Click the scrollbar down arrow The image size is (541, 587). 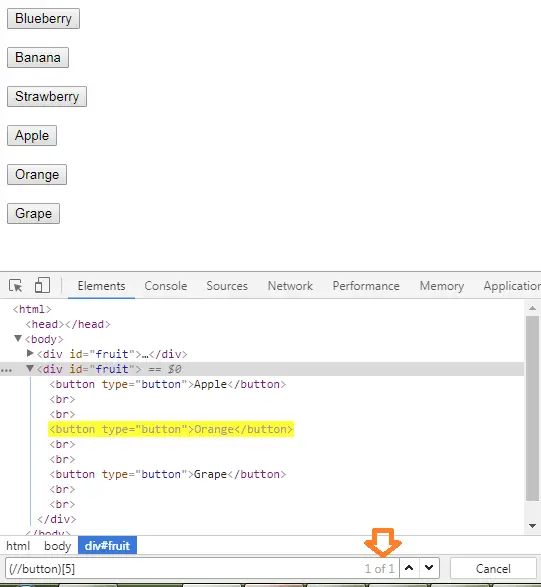532,526
